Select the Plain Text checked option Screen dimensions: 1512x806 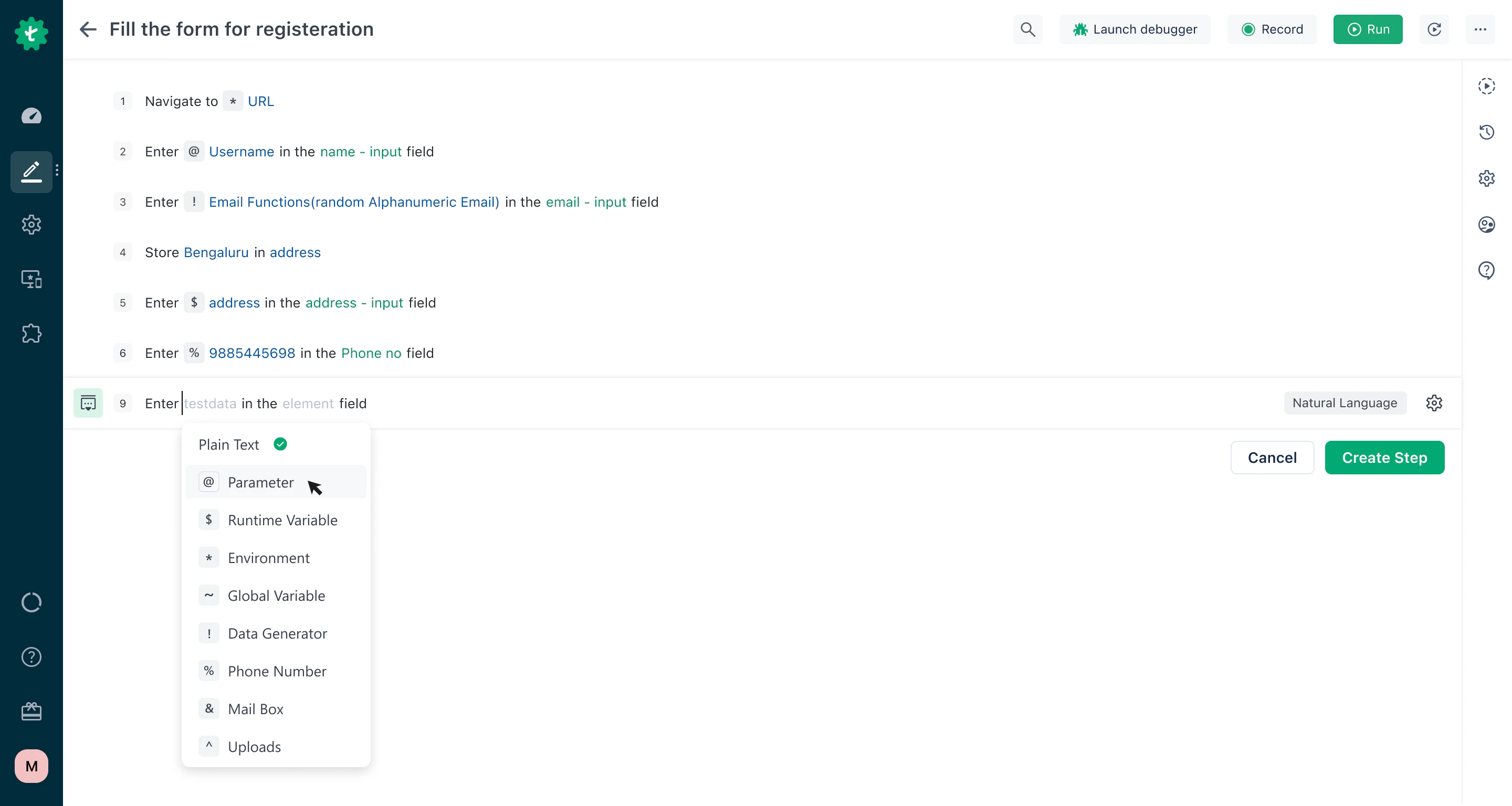[x=240, y=444]
